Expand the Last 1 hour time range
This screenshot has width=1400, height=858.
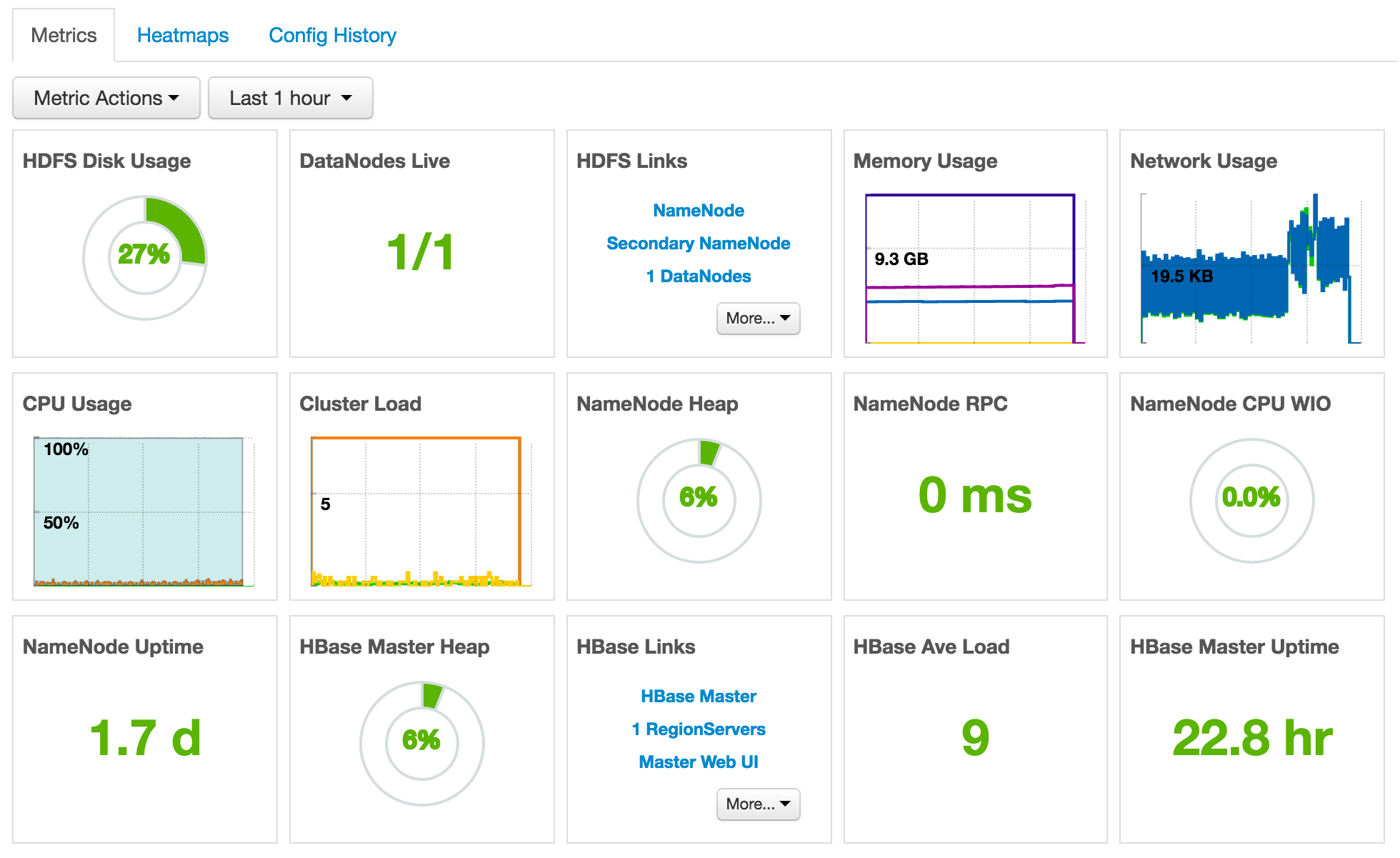pyautogui.click(x=290, y=98)
